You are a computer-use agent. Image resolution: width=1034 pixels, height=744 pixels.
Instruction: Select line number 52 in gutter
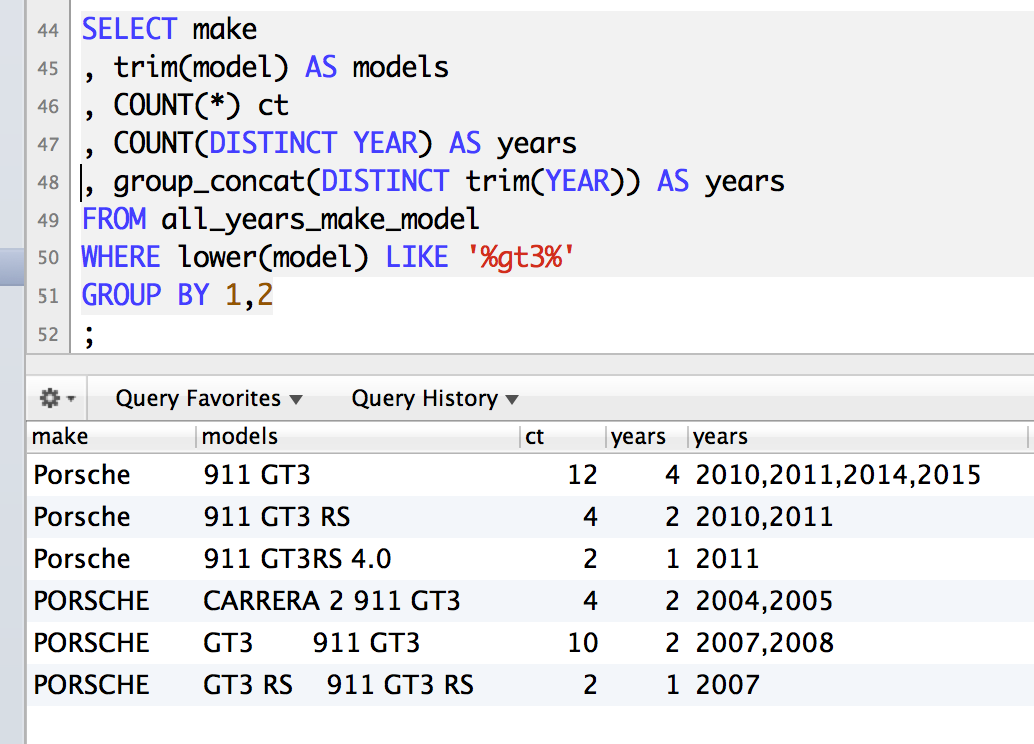coord(47,334)
